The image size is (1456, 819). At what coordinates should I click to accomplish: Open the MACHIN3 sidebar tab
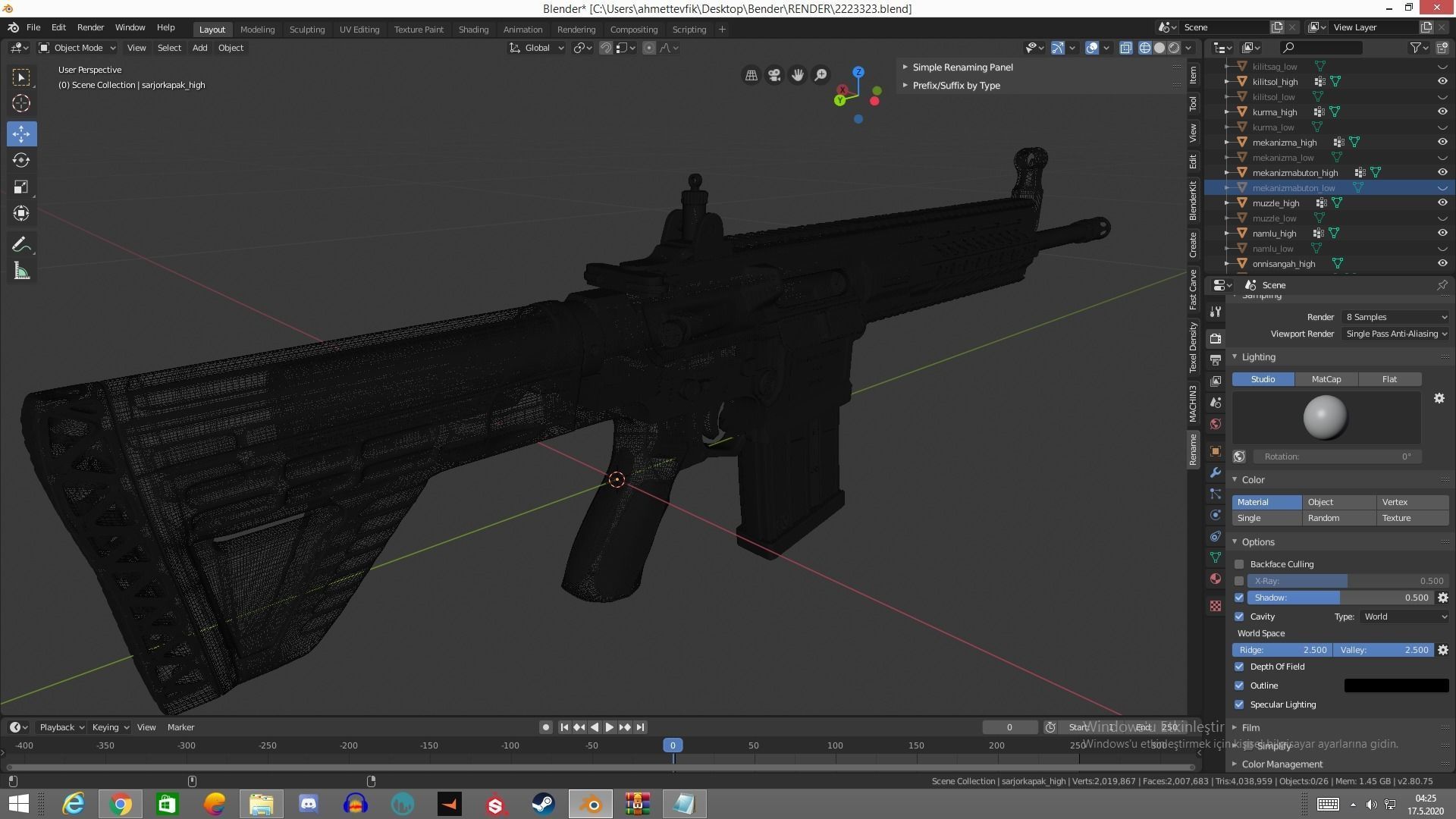(x=1193, y=403)
